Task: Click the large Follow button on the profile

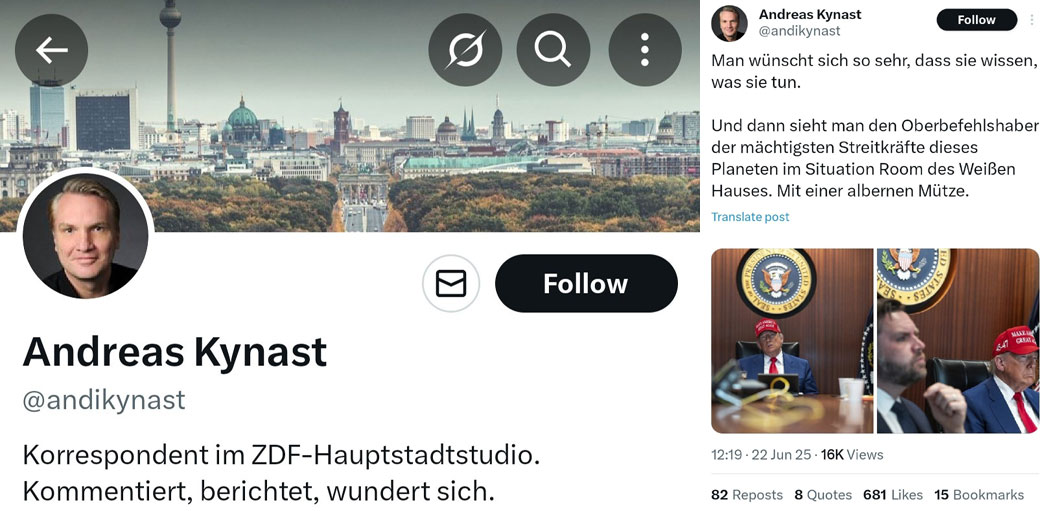Action: click(x=586, y=283)
